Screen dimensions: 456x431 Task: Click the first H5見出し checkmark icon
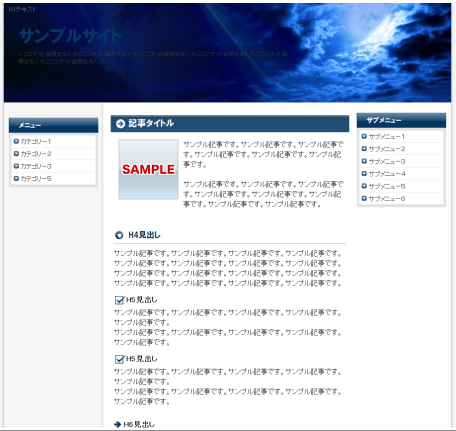(x=119, y=300)
